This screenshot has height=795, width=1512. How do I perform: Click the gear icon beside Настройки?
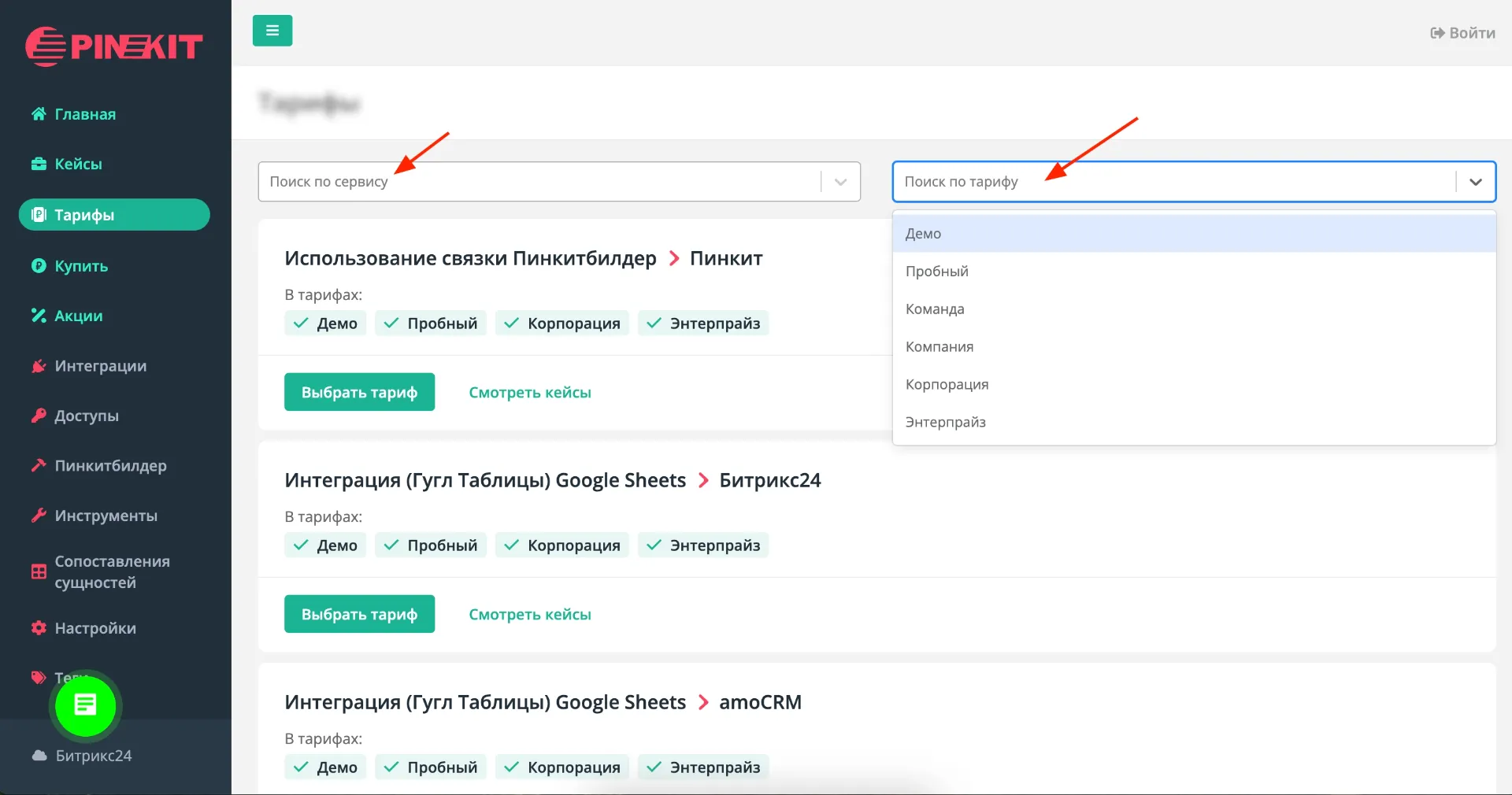[x=38, y=628]
